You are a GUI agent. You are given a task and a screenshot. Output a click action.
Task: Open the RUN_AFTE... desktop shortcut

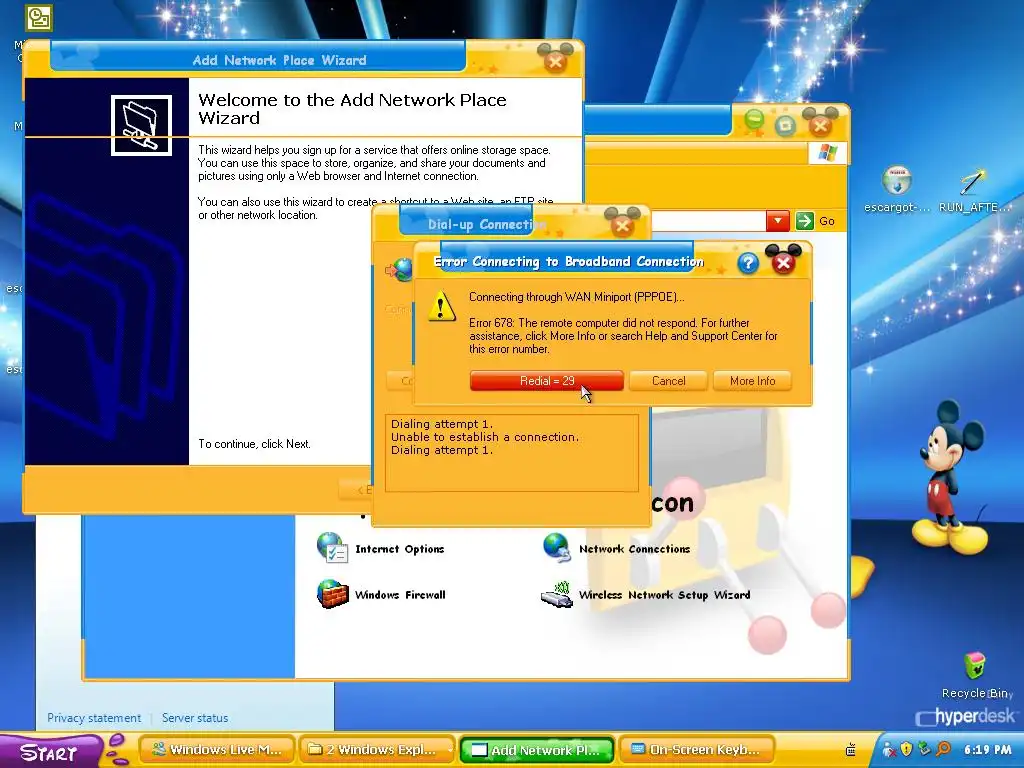pos(974,189)
